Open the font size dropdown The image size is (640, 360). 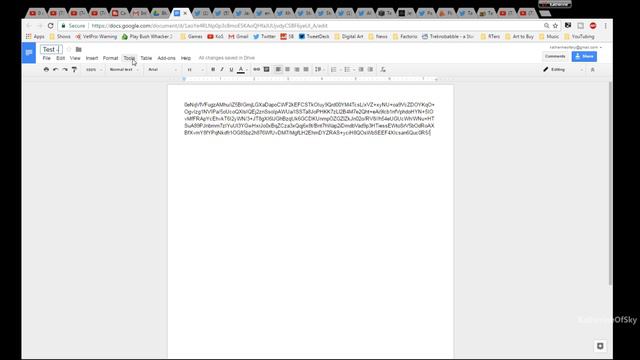(195, 70)
